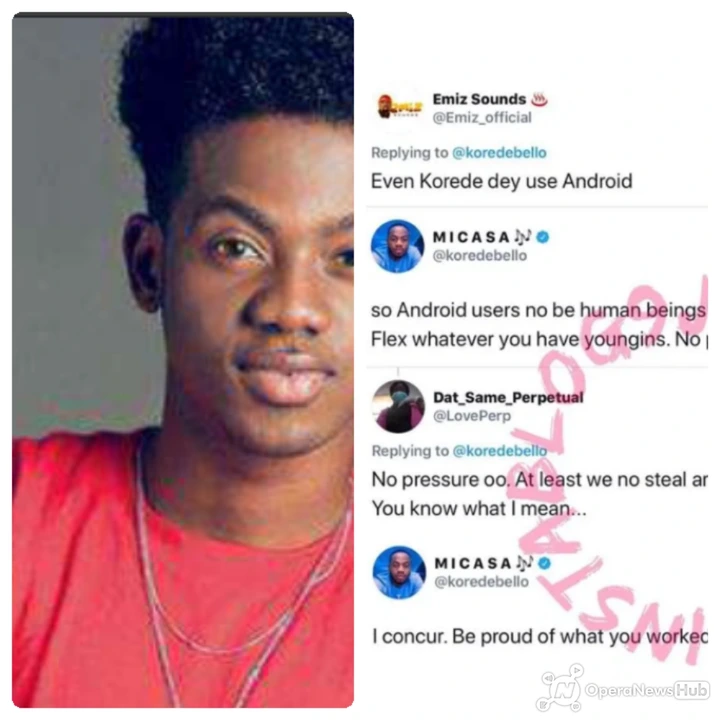This screenshot has width=720, height=720.
Task: Open the Emiz Sounds display name
Action: [x=479, y=99]
